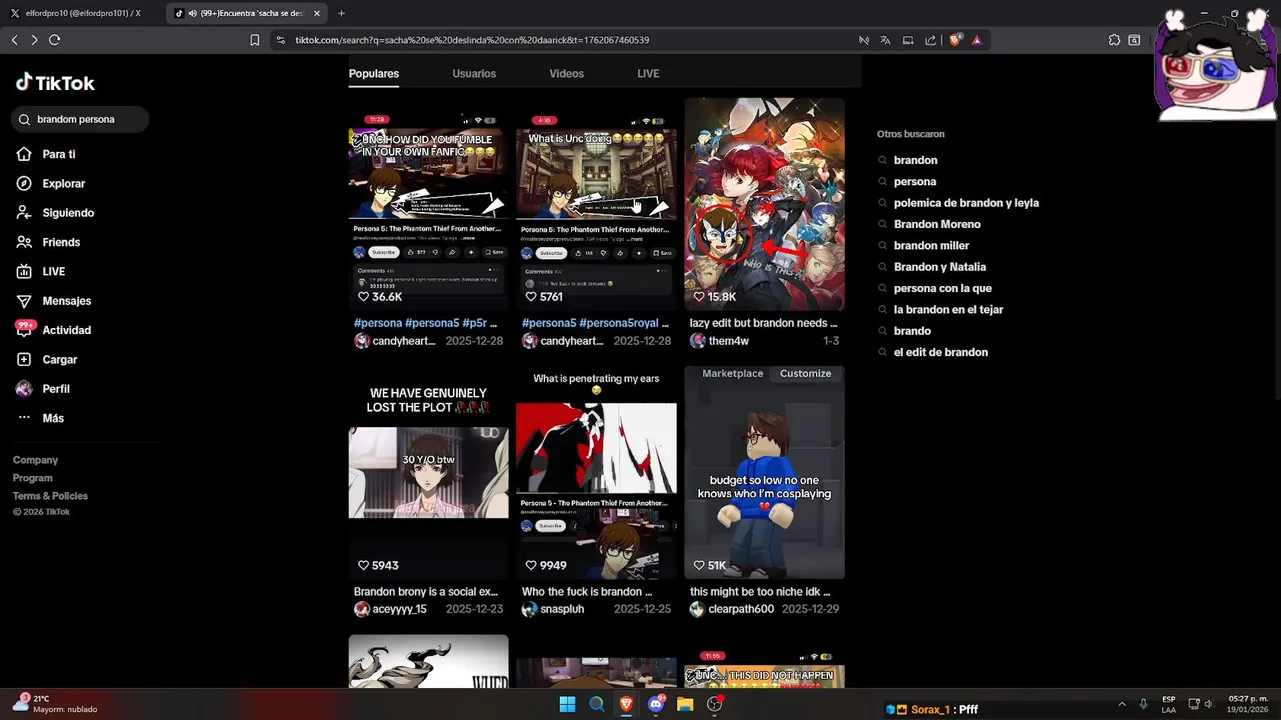This screenshot has width=1281, height=720.
Task: Click the browser forward arrow
Action: 34,40
